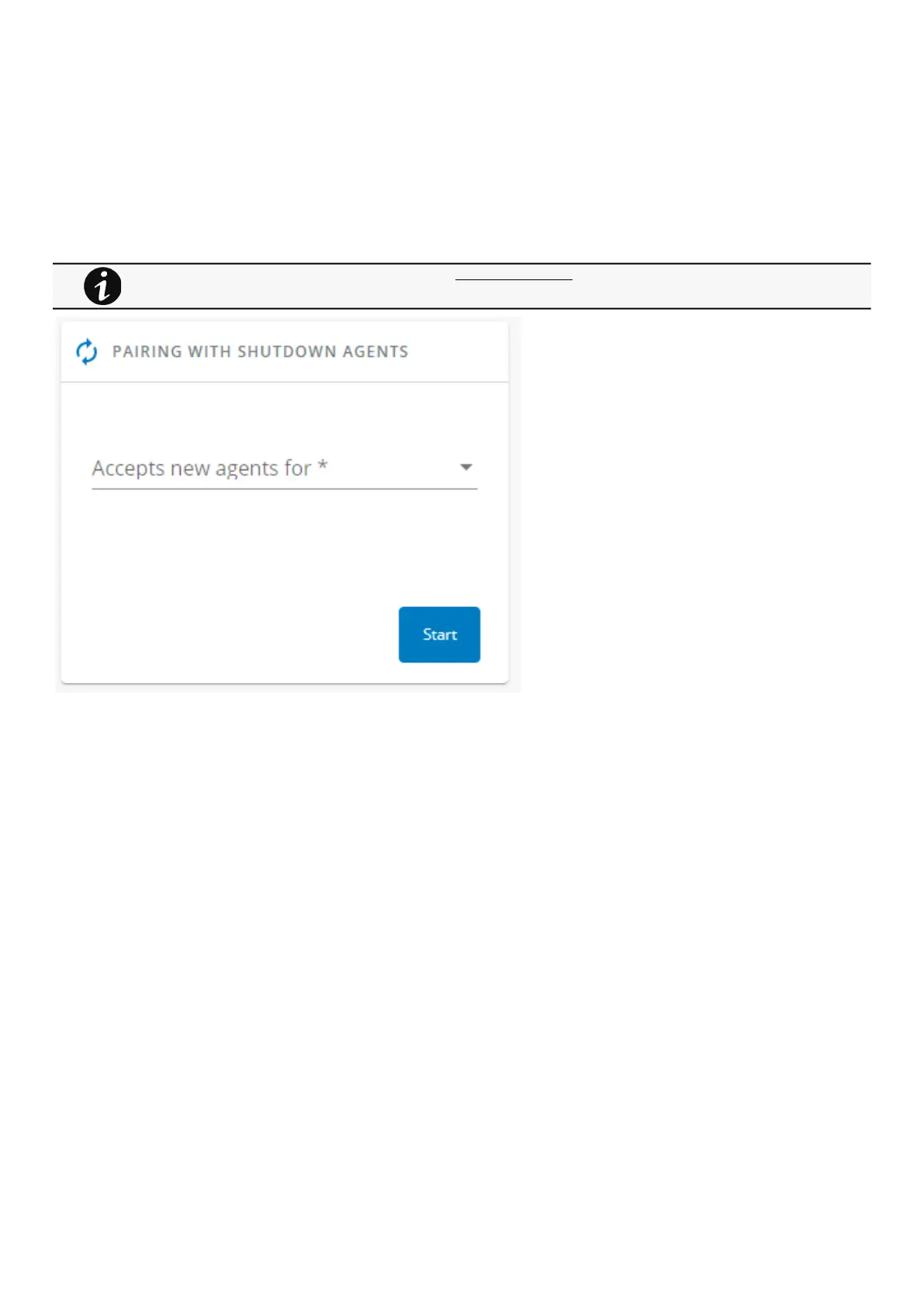This screenshot has width=924, height=1307.
Task: Click the underline beneath the agents field
Action: pos(284,489)
